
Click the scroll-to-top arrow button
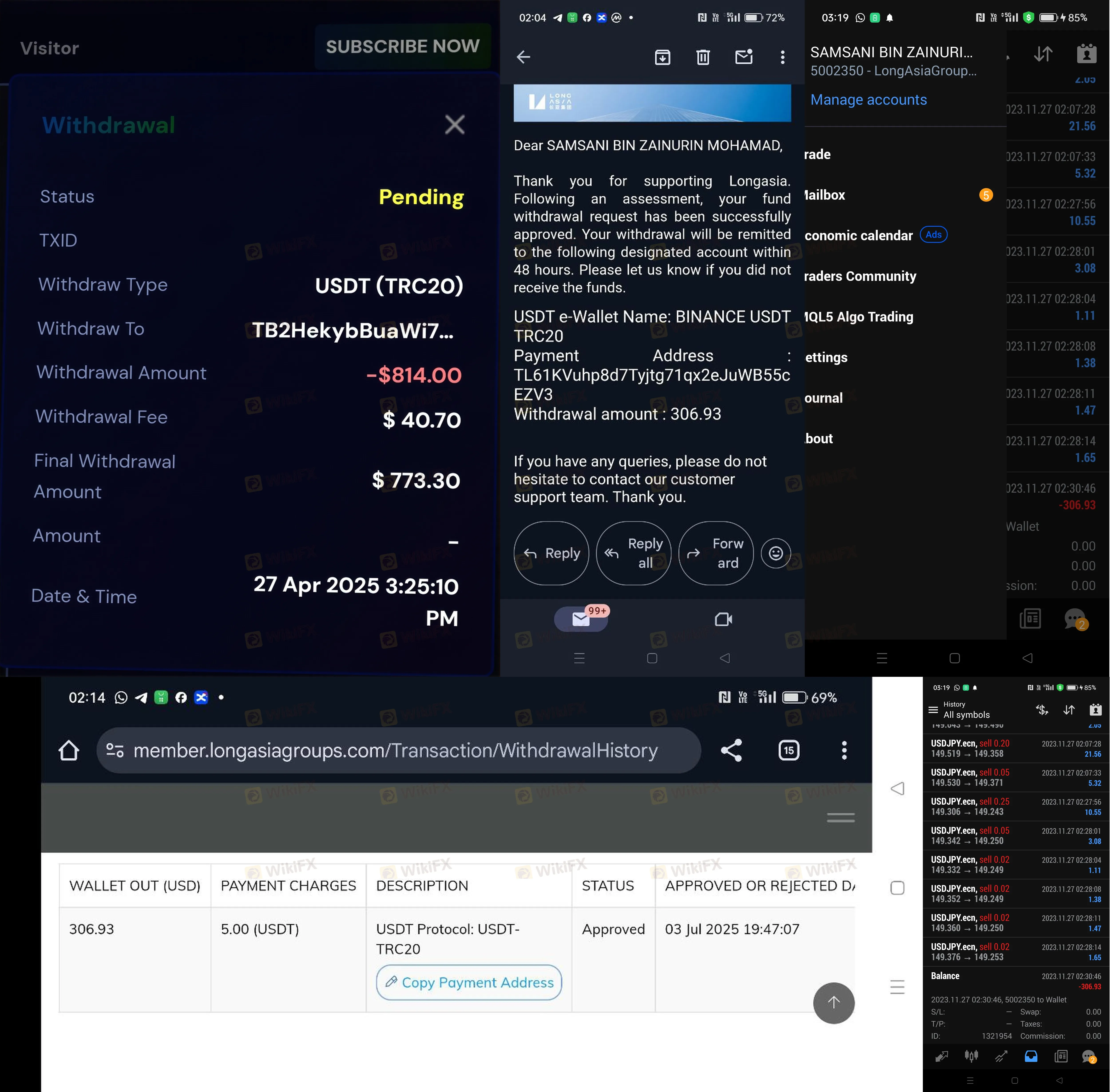coord(834,1003)
